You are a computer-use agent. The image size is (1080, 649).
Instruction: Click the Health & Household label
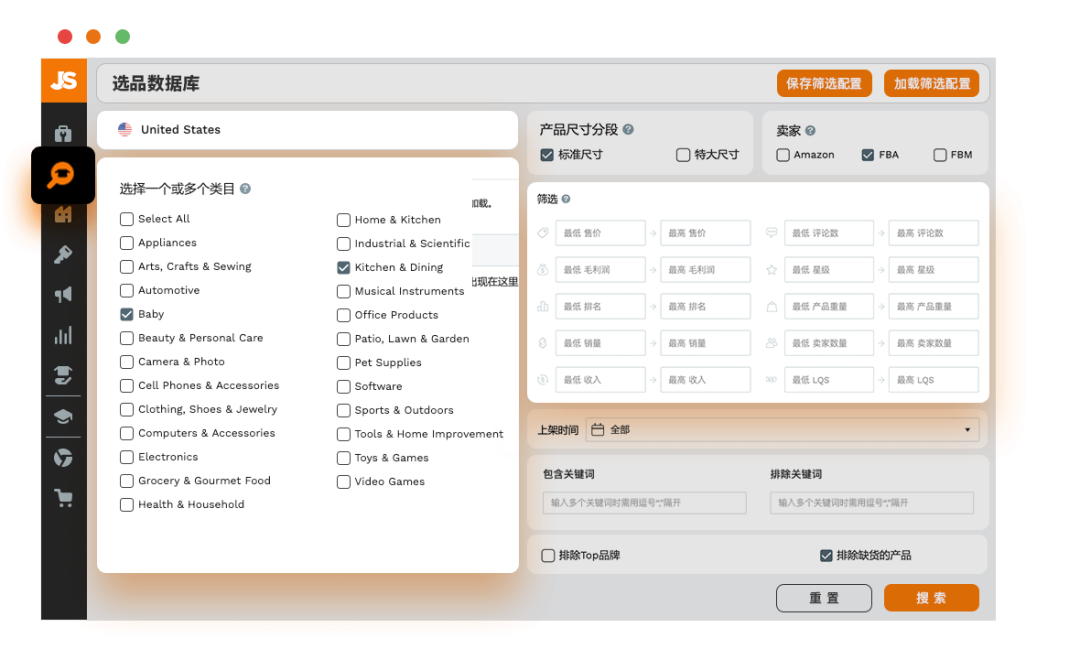pos(191,504)
